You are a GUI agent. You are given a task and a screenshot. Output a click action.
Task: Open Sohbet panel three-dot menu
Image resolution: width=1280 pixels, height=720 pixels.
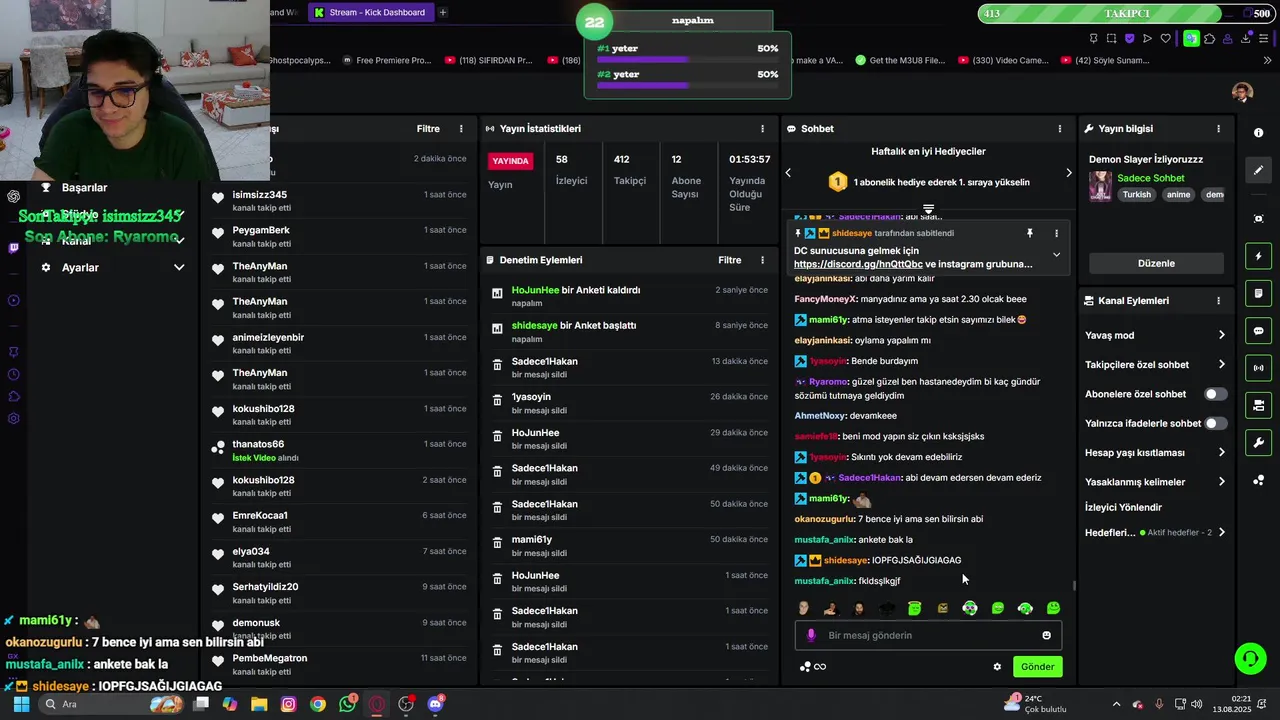(1060, 129)
